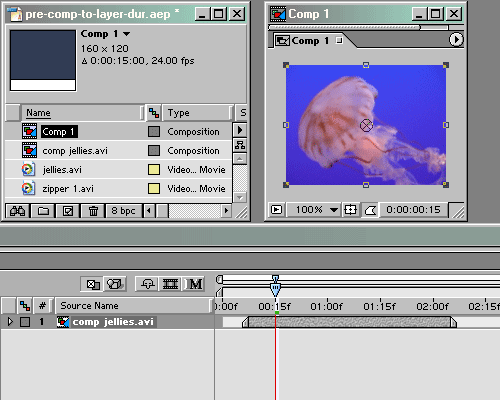Click the 01:00f mark on time ruler
The image size is (500, 400).
326,306
